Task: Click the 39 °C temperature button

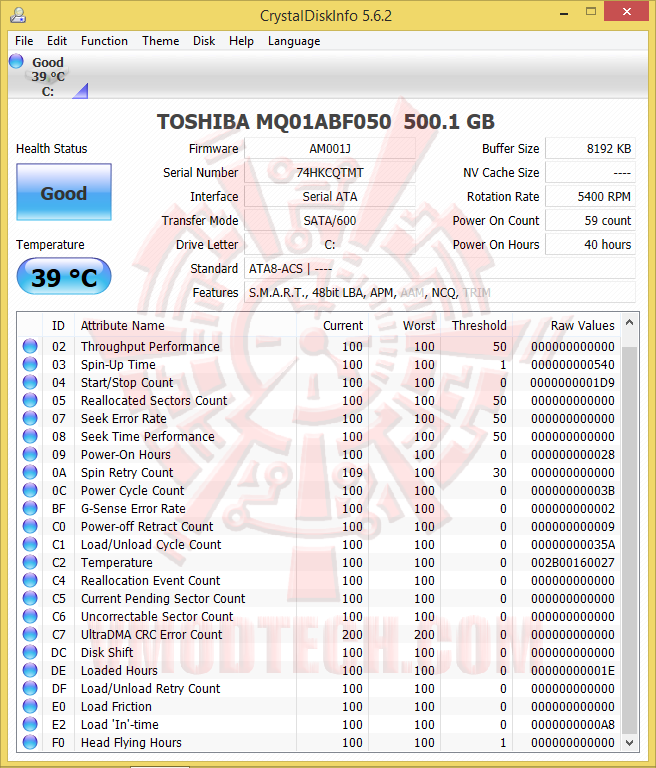Action: (64, 277)
